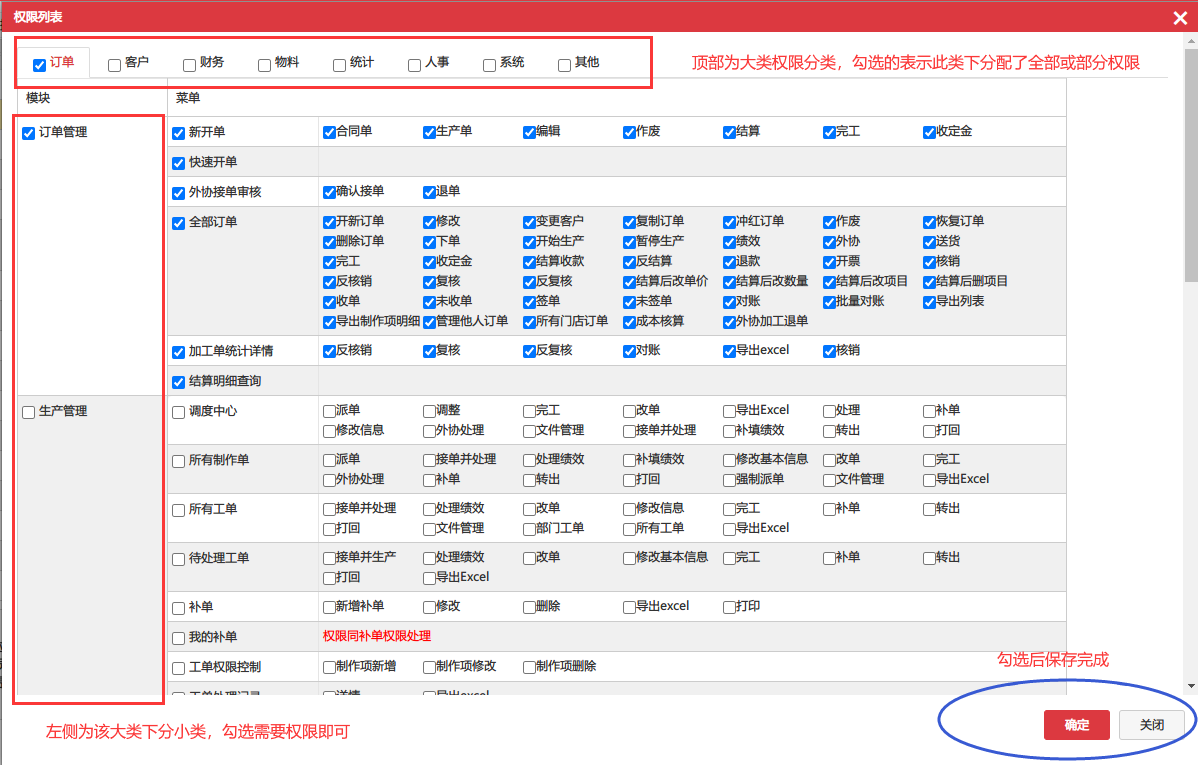Toggle the 新开单 menu checkbox
The width and height of the screenshot is (1198, 765).
[x=178, y=134]
